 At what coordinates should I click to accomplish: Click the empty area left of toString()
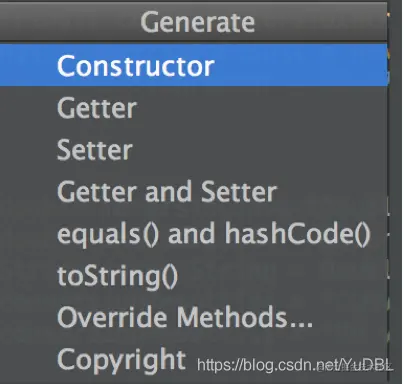pos(28,277)
